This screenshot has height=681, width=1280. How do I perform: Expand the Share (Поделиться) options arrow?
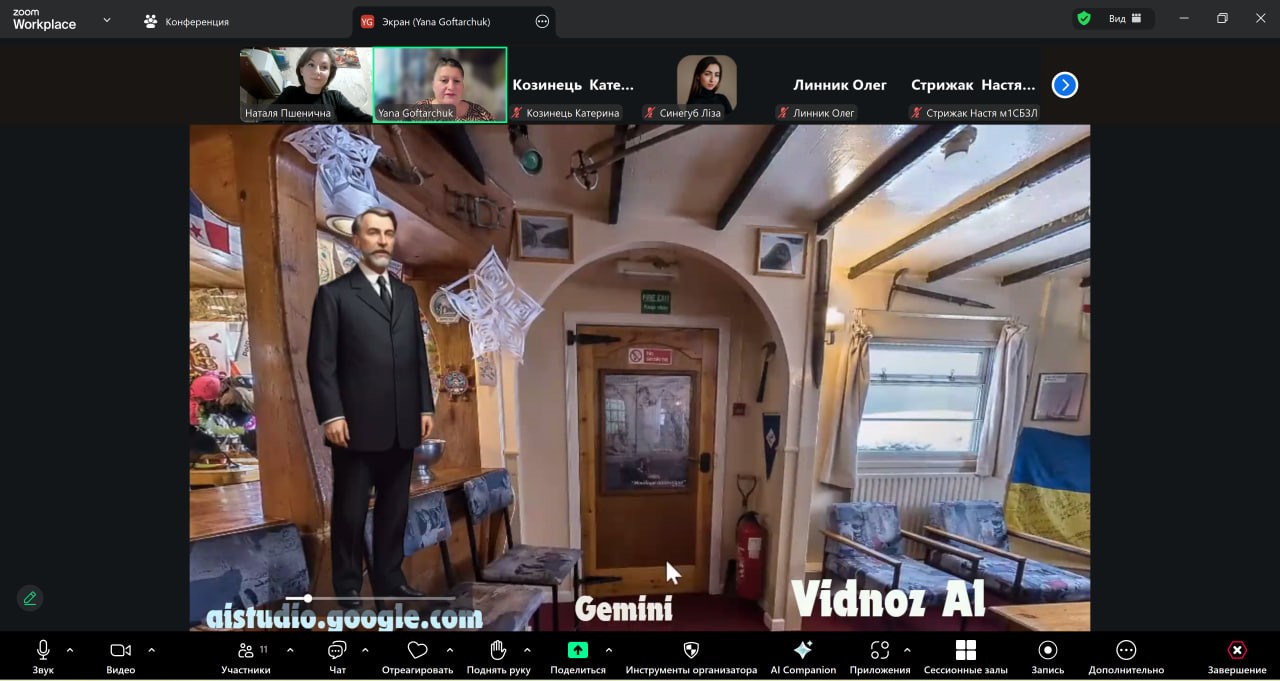click(609, 650)
